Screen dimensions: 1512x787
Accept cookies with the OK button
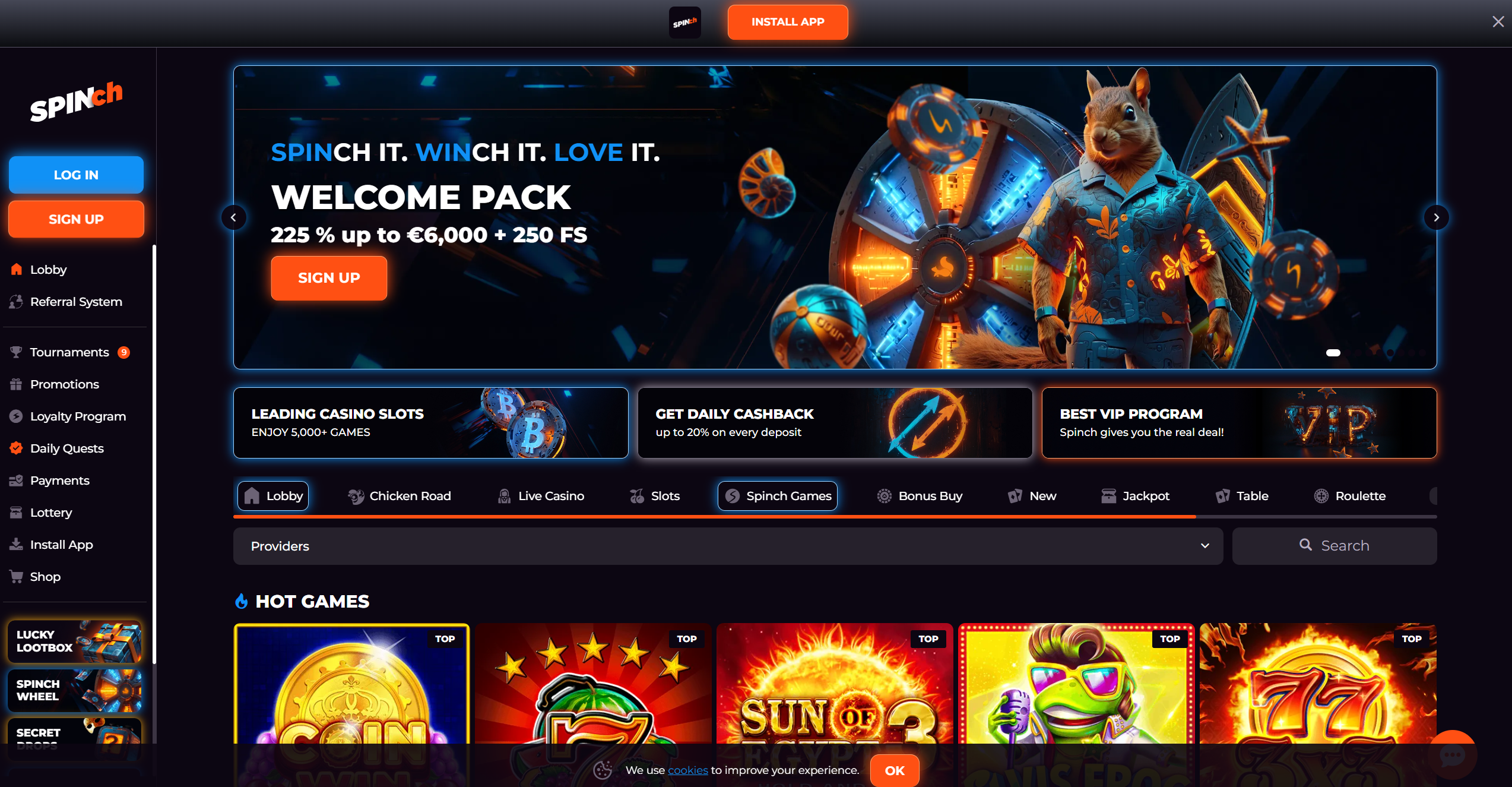[895, 770]
